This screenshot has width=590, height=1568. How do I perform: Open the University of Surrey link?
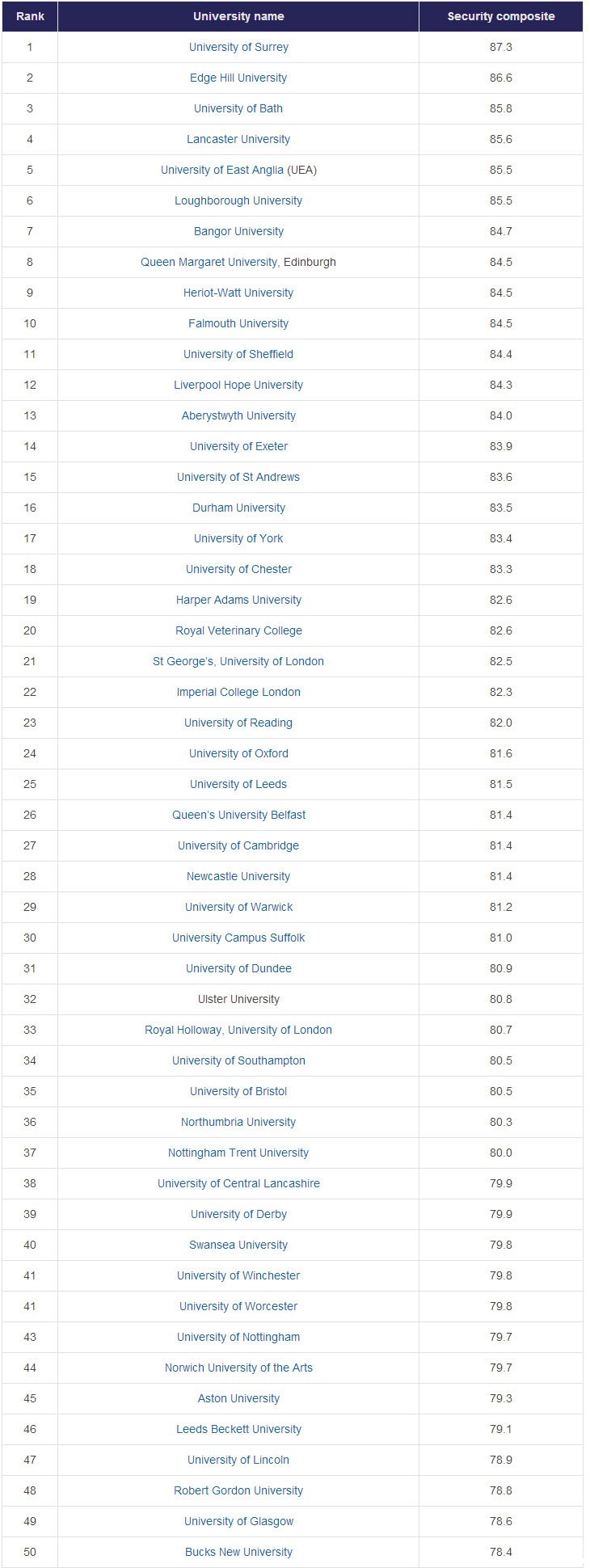238,47
